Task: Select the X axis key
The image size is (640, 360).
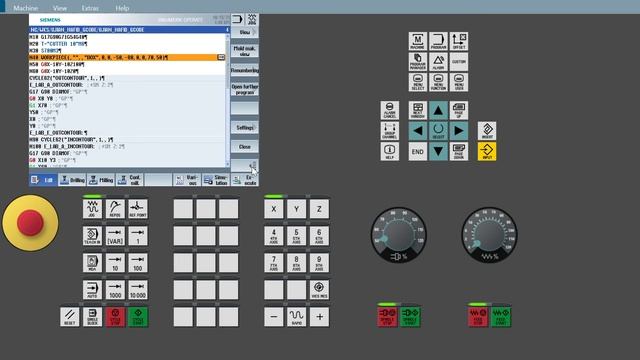Action: (x=273, y=209)
